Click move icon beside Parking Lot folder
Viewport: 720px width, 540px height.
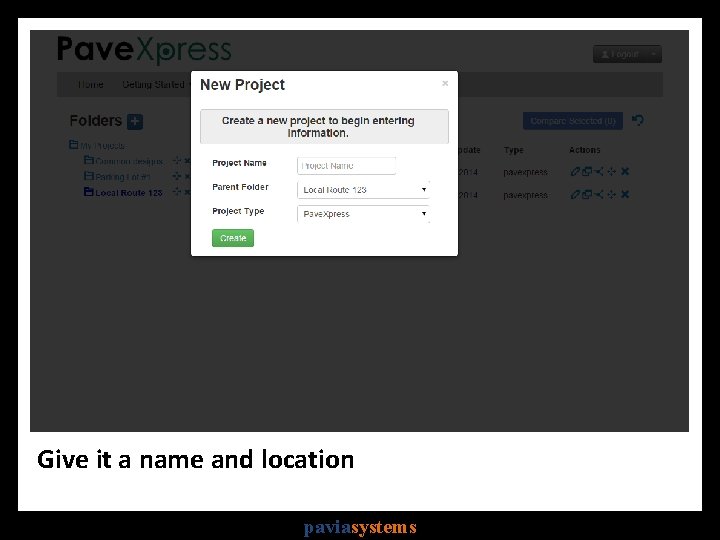pyautogui.click(x=177, y=176)
